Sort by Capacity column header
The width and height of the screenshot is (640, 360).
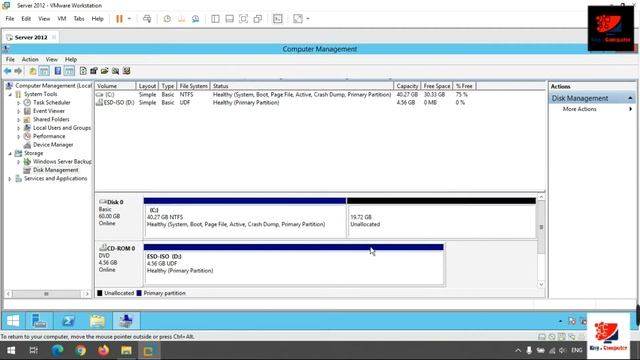407,86
